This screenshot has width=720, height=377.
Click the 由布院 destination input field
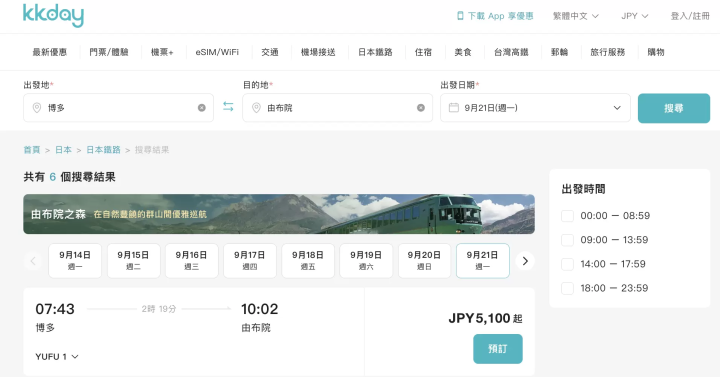(338, 108)
